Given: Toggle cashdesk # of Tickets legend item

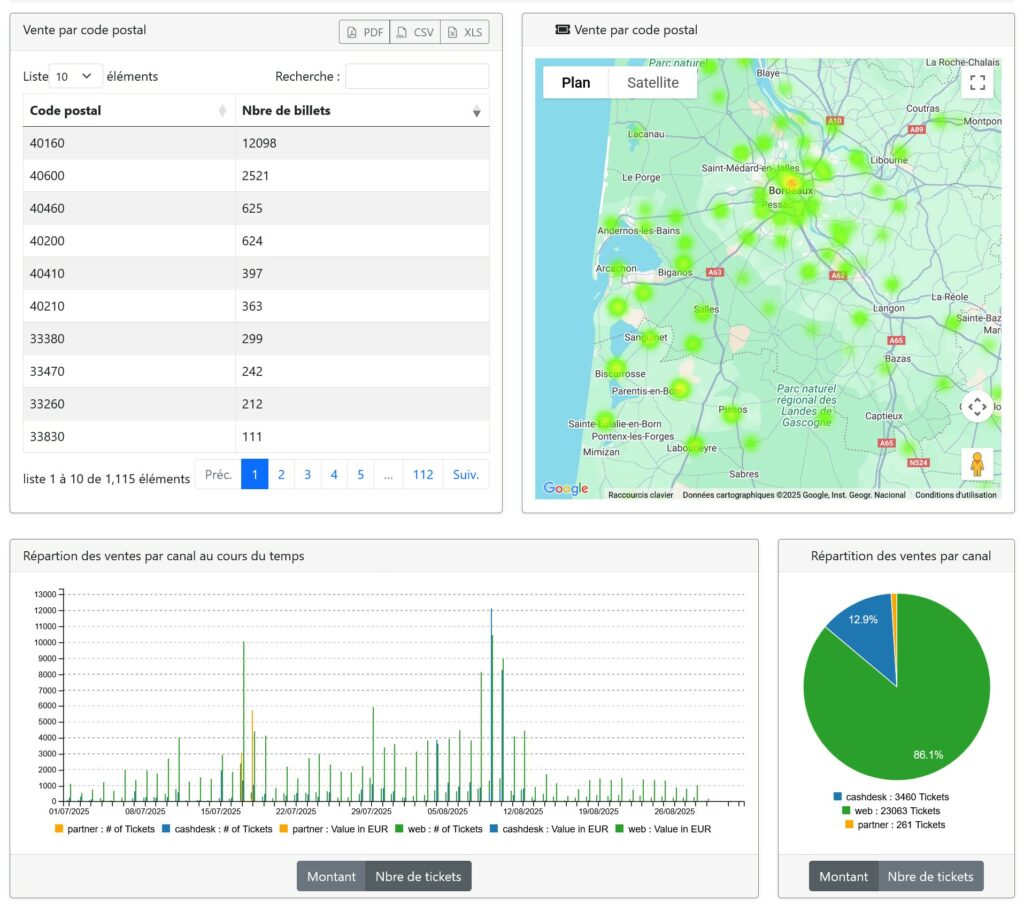Looking at the screenshot, I should pyautogui.click(x=217, y=829).
